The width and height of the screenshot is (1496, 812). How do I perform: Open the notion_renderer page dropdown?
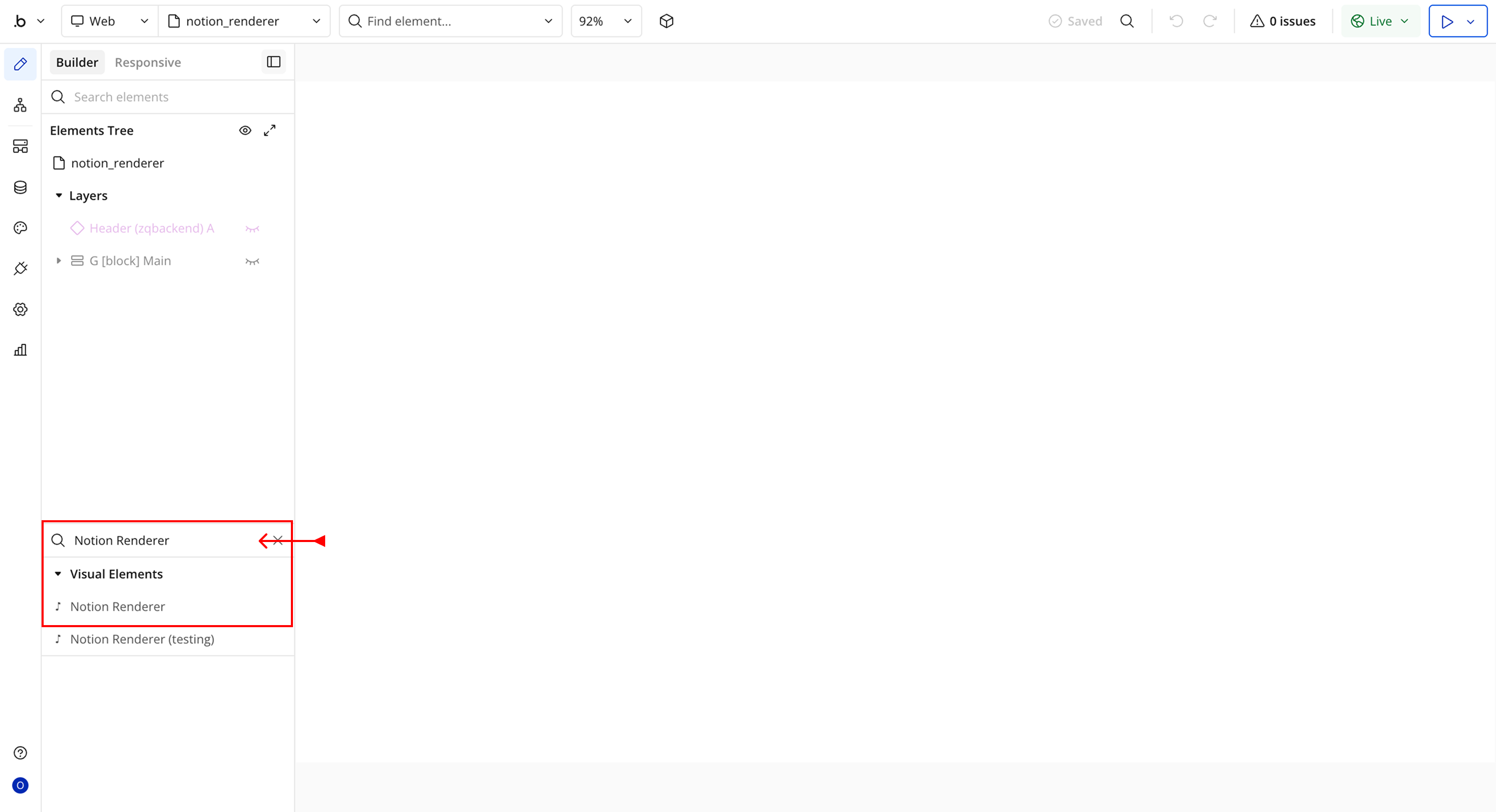tap(244, 21)
